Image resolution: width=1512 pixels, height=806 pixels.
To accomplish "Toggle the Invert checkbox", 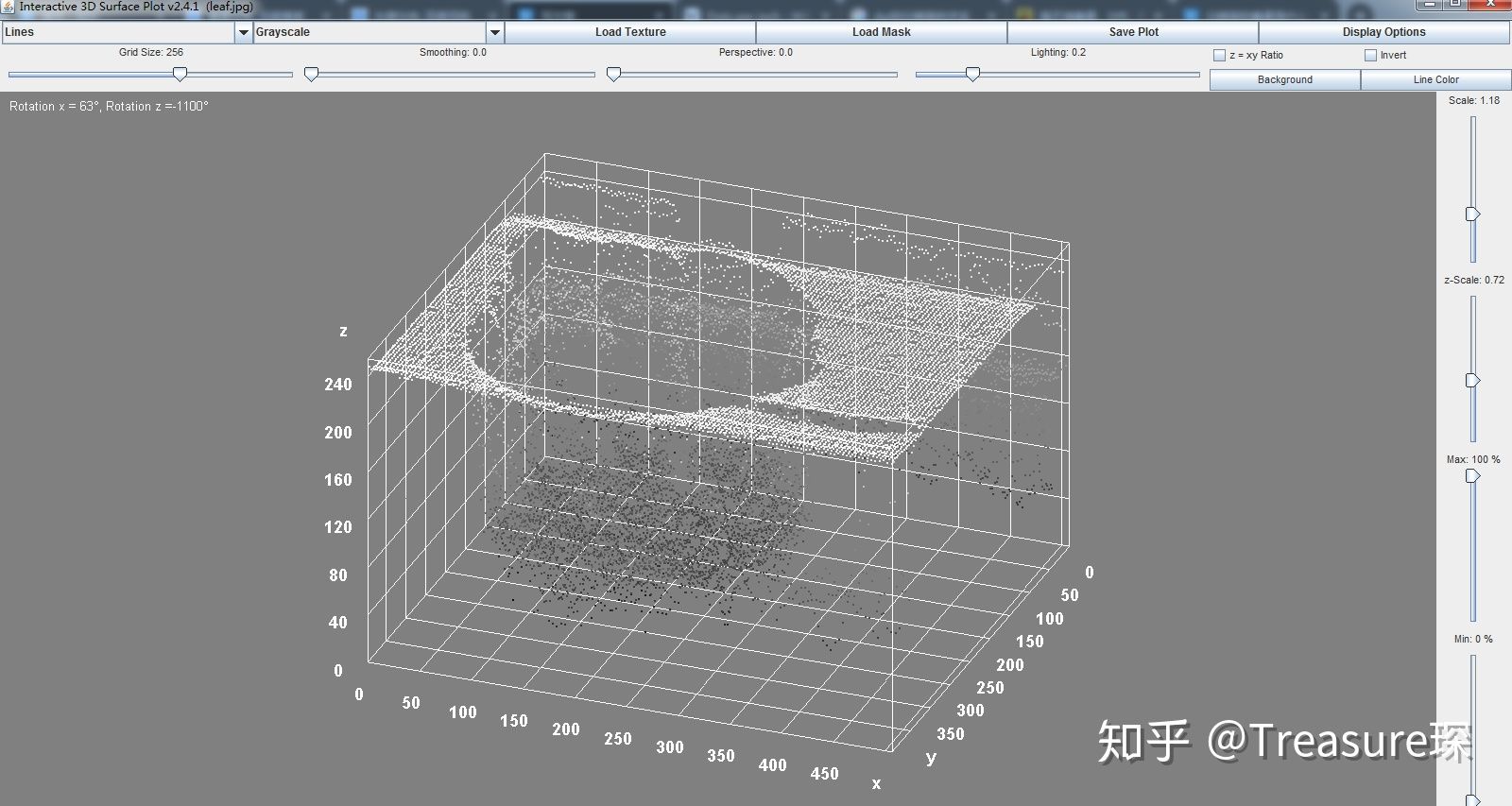I will pyautogui.click(x=1370, y=56).
